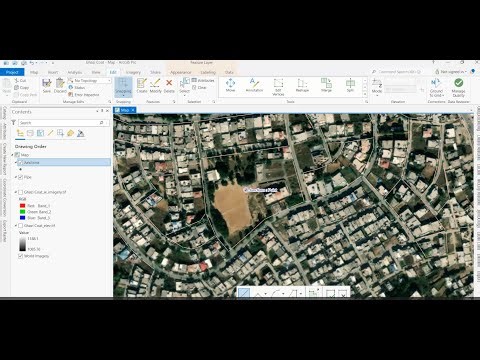
Task: Choose the Reshape tool
Action: point(302,85)
